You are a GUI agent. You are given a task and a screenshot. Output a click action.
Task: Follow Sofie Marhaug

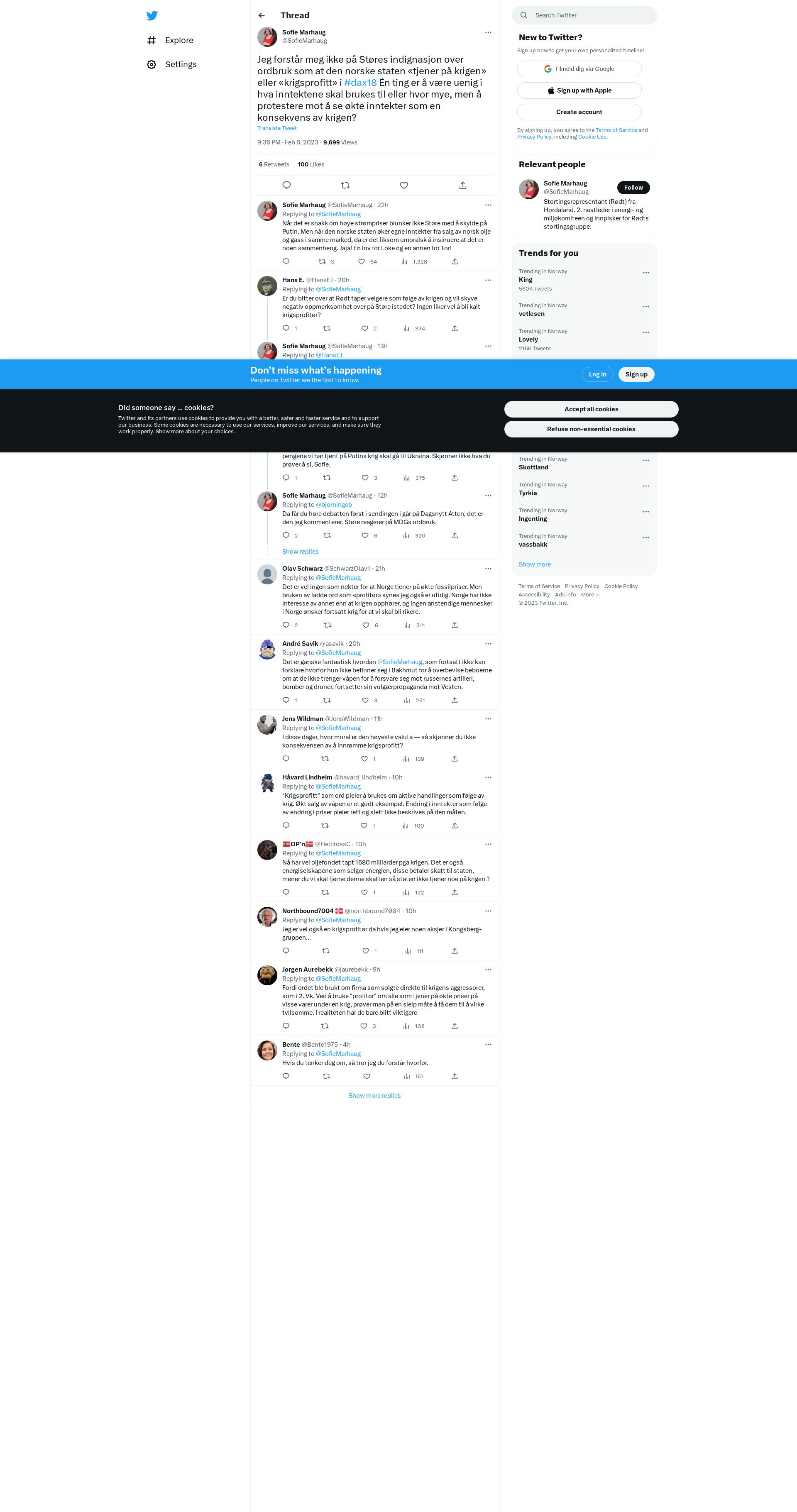633,188
